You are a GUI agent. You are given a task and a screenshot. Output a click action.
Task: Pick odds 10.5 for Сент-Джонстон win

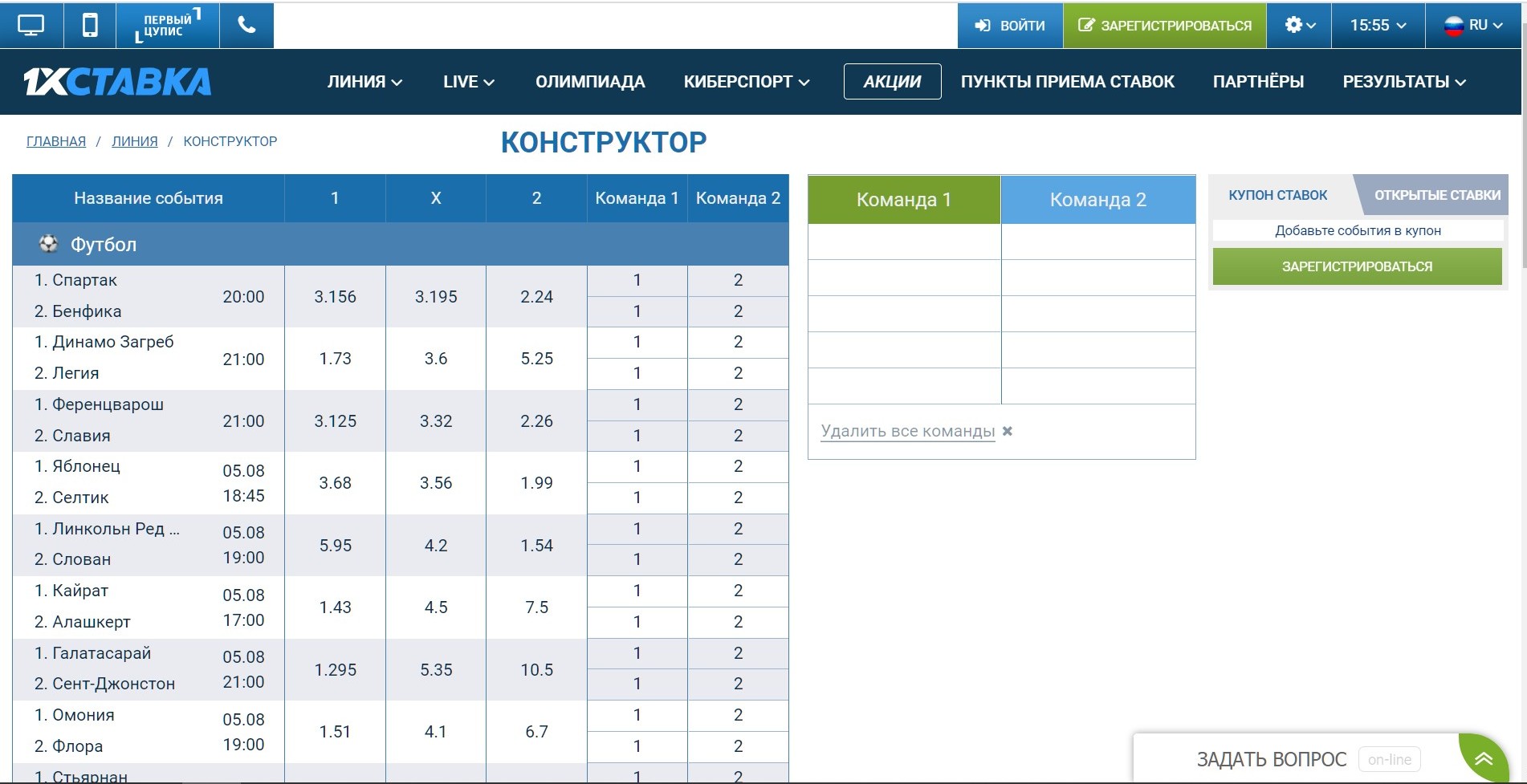536,670
